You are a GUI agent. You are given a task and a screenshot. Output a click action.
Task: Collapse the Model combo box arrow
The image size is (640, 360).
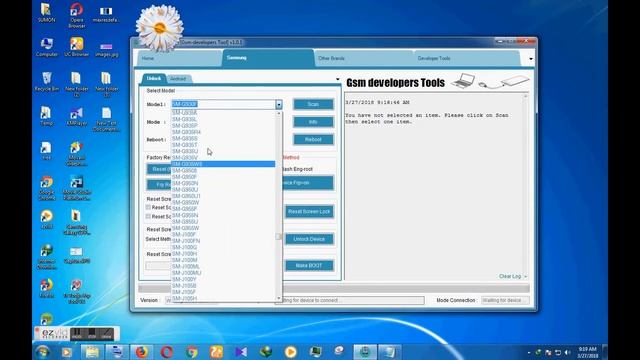click(x=278, y=104)
